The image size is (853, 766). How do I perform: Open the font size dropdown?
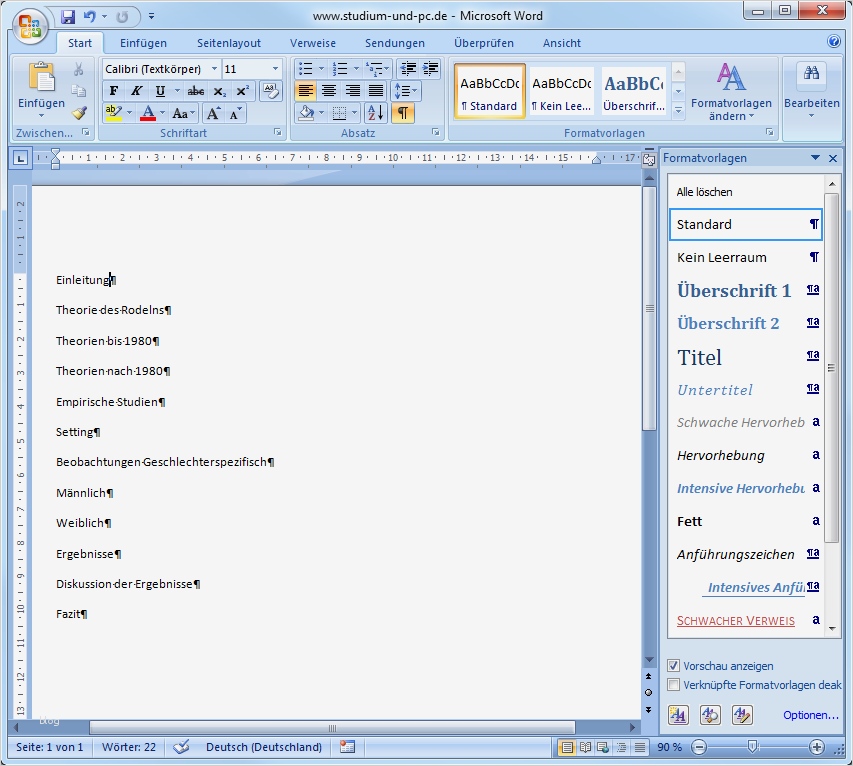[x=275, y=69]
